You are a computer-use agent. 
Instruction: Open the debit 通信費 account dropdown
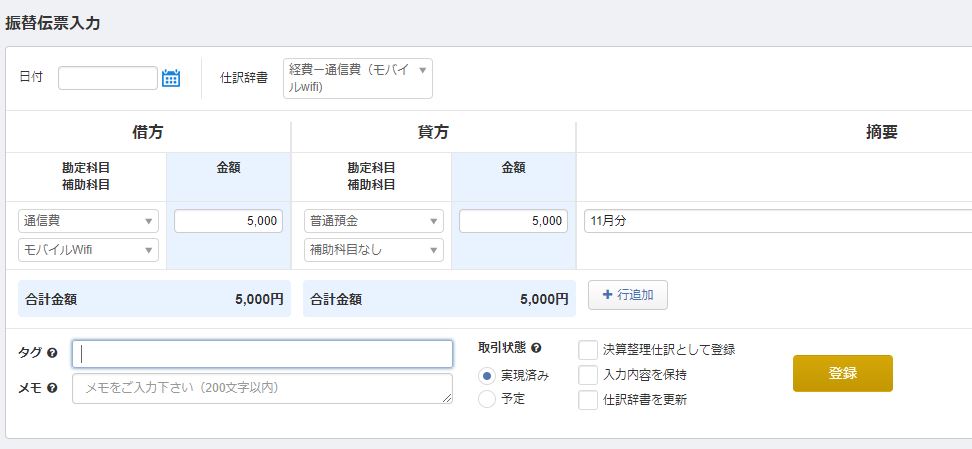pyautogui.click(x=89, y=221)
